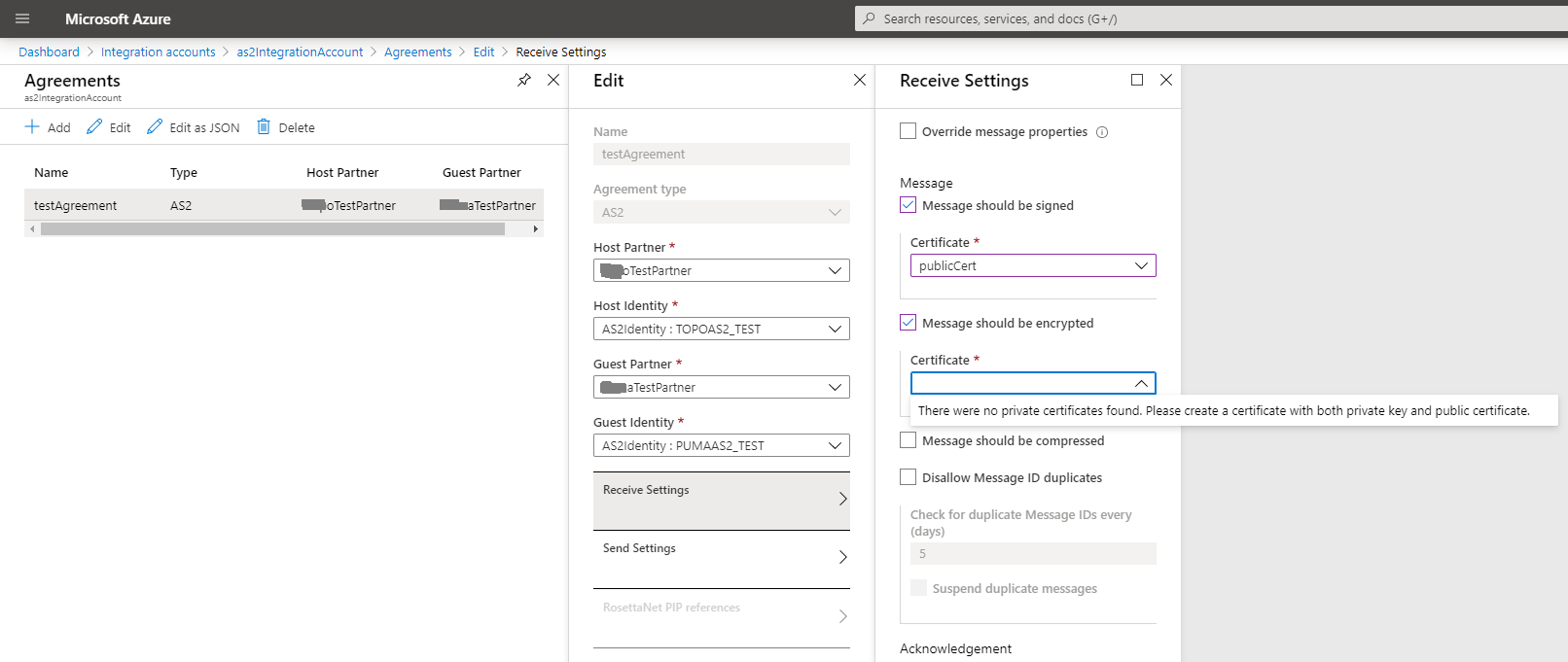Open Send Settings section

click(x=721, y=557)
